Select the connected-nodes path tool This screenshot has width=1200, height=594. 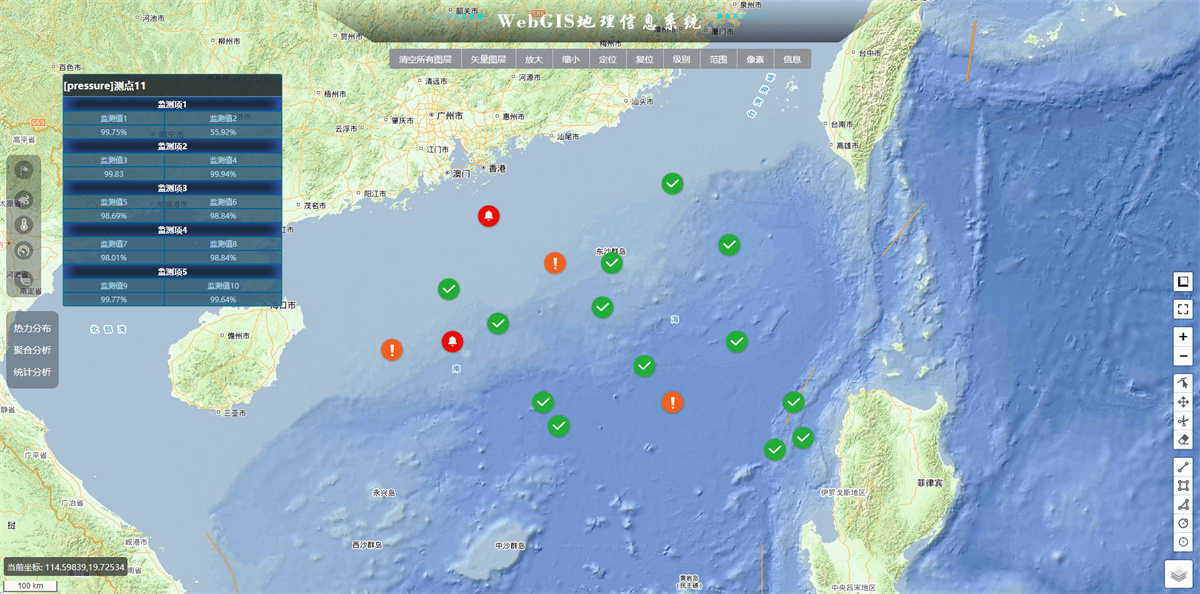coord(1183,504)
